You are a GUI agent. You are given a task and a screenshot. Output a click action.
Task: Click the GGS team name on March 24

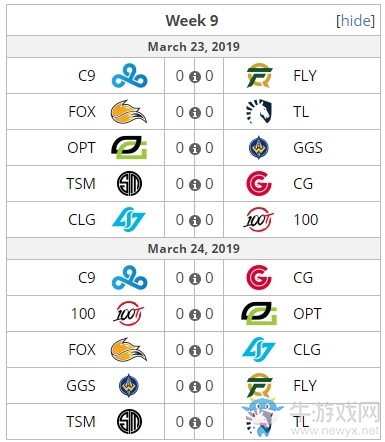tap(81, 386)
